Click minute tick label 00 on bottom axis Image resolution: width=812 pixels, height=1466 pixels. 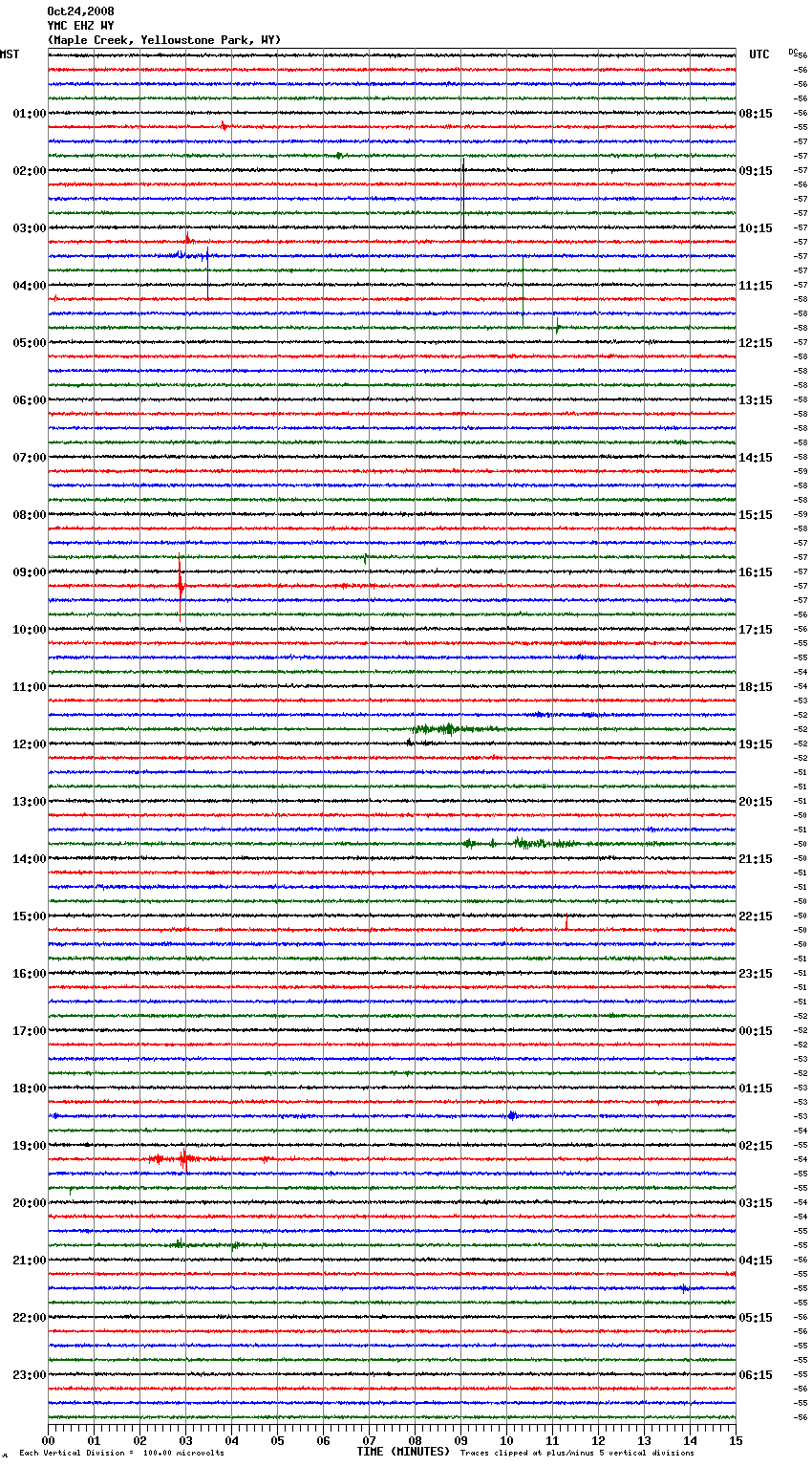(49, 1440)
